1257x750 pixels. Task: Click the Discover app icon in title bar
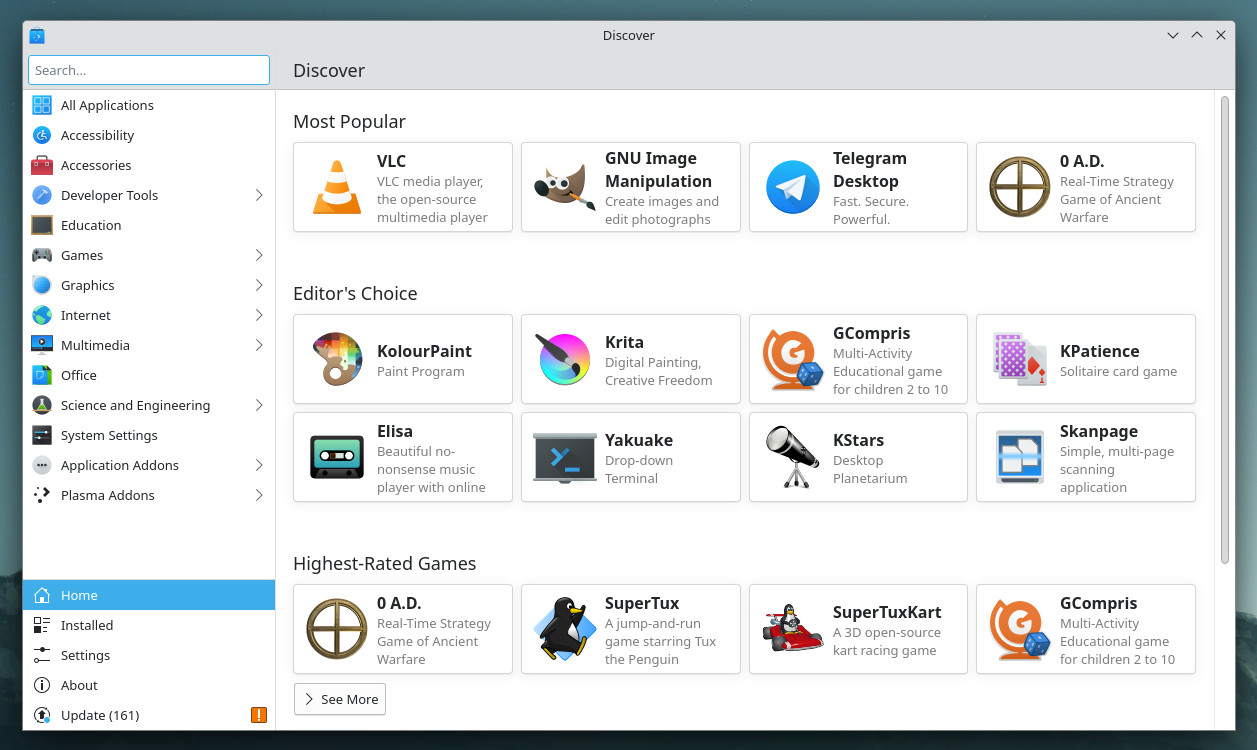coord(37,36)
